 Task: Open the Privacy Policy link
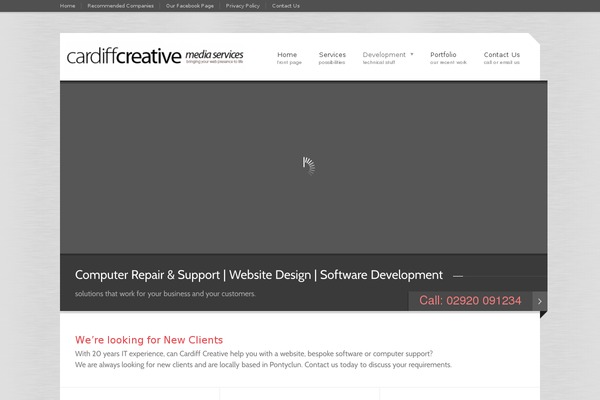[x=243, y=6]
